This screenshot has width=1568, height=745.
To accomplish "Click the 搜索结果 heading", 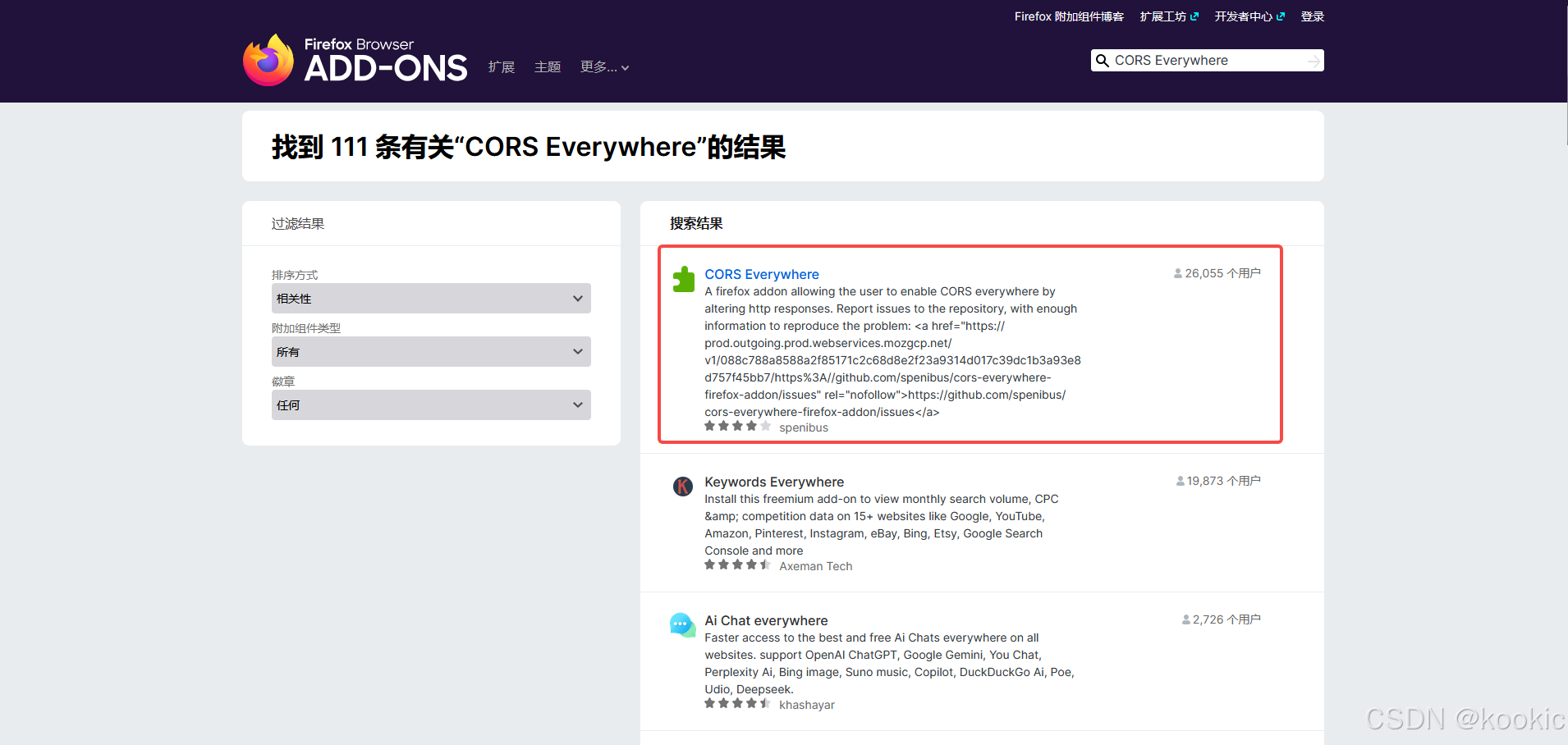I will (x=696, y=224).
